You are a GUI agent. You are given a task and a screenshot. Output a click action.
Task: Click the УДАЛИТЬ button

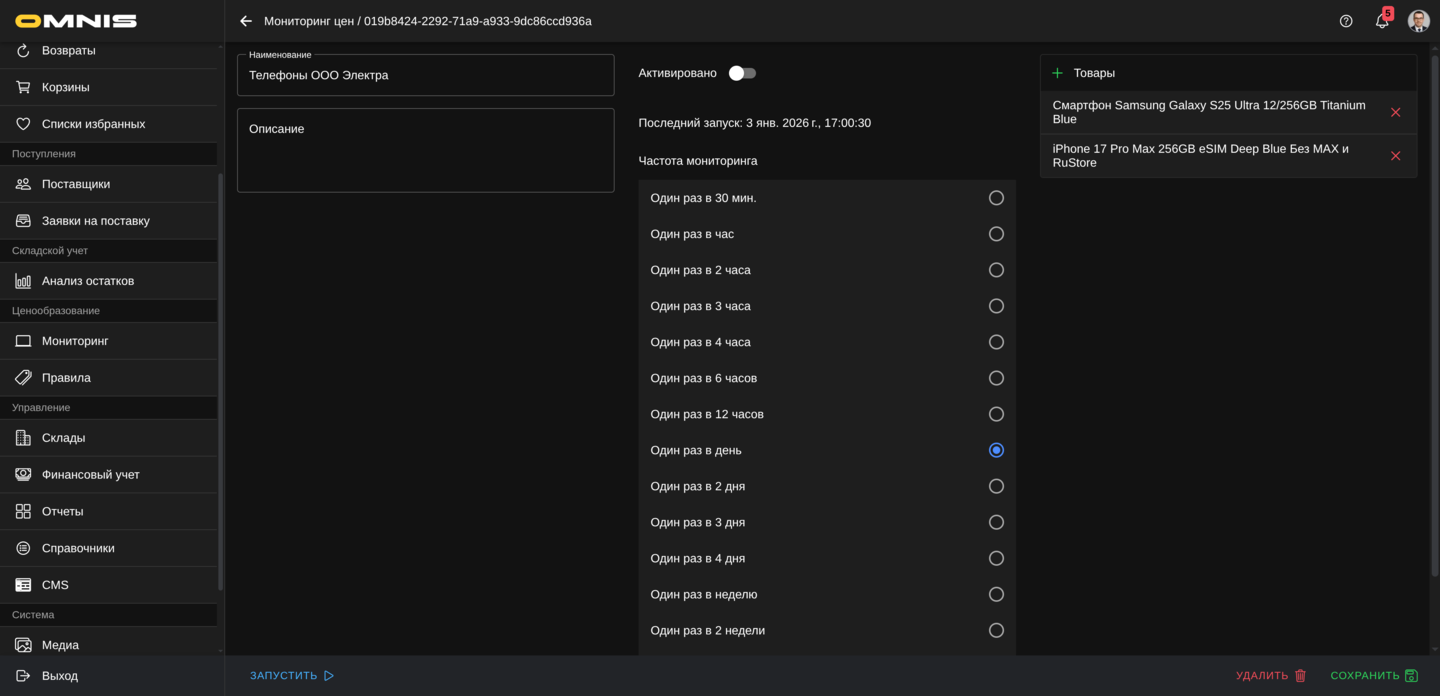[x=1270, y=676]
